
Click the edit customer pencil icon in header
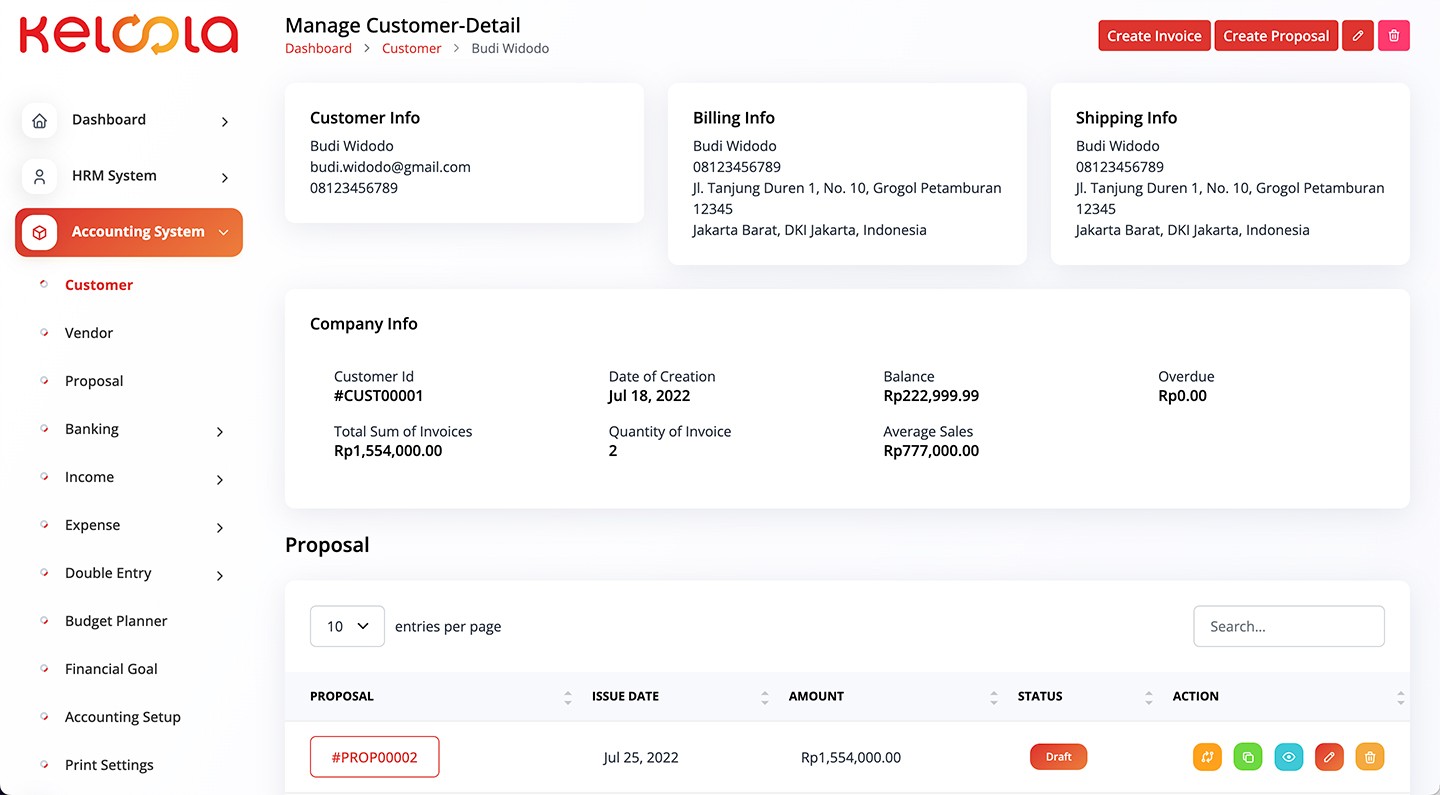point(1357,36)
